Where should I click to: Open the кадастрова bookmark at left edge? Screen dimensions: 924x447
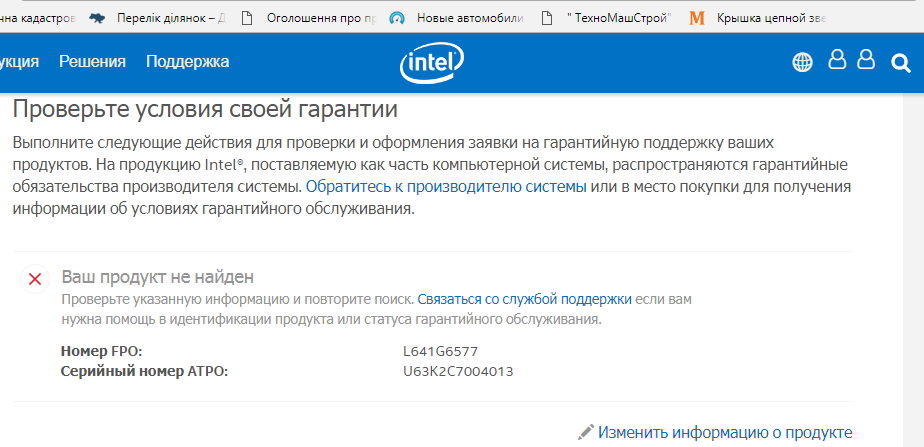pyautogui.click(x=38, y=18)
